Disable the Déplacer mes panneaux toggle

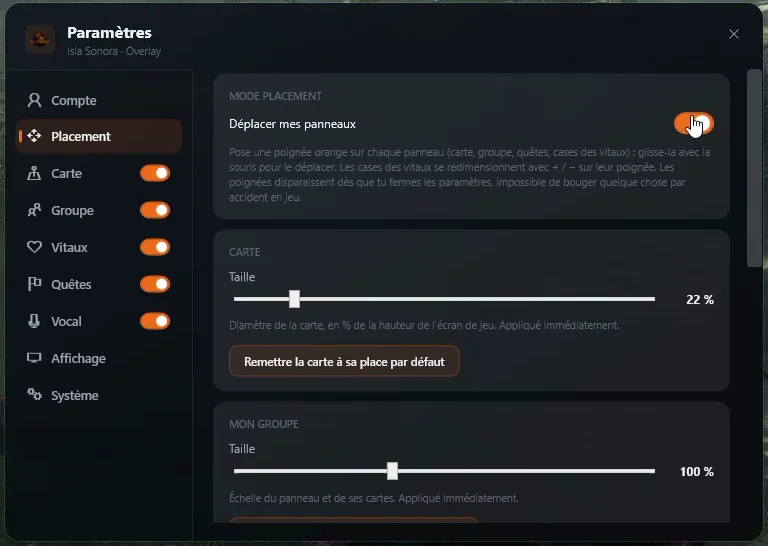(694, 123)
